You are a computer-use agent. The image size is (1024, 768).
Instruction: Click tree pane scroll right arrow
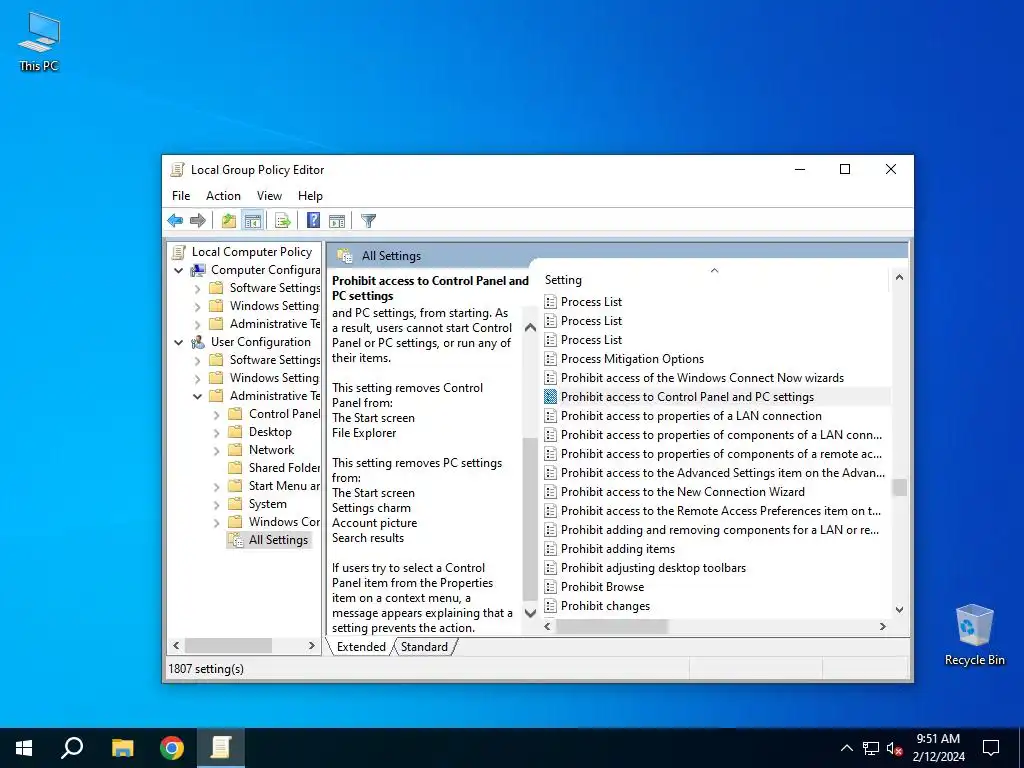[312, 646]
